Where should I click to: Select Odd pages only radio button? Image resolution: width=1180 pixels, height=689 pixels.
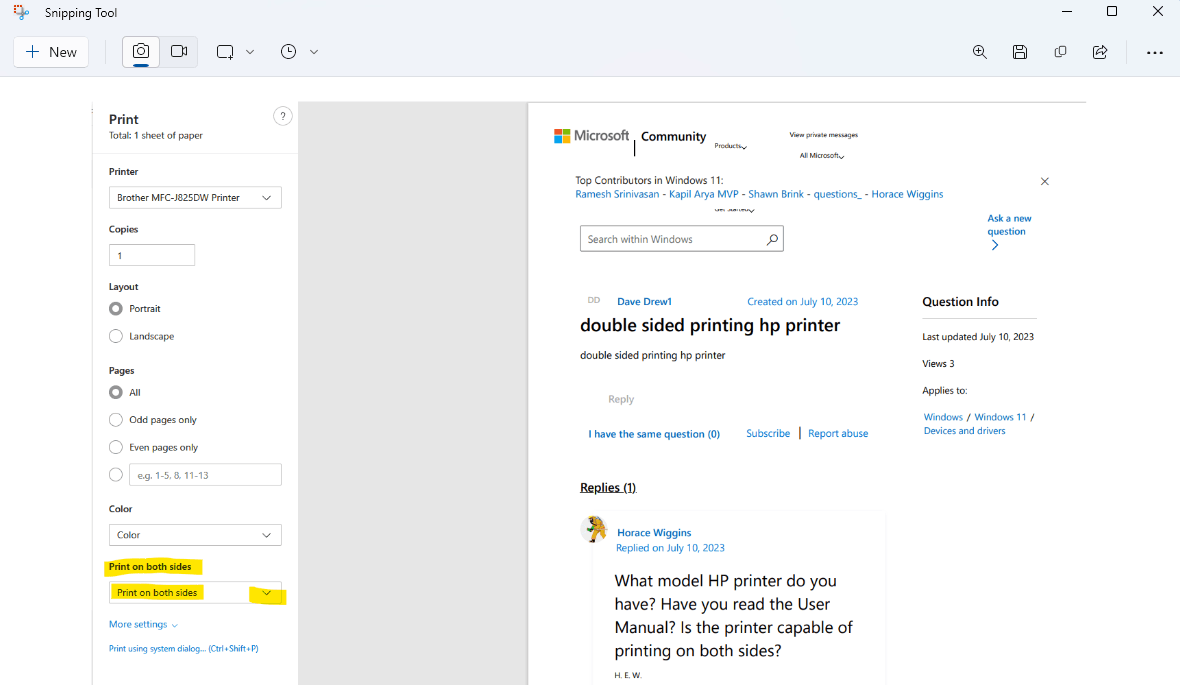pos(116,420)
